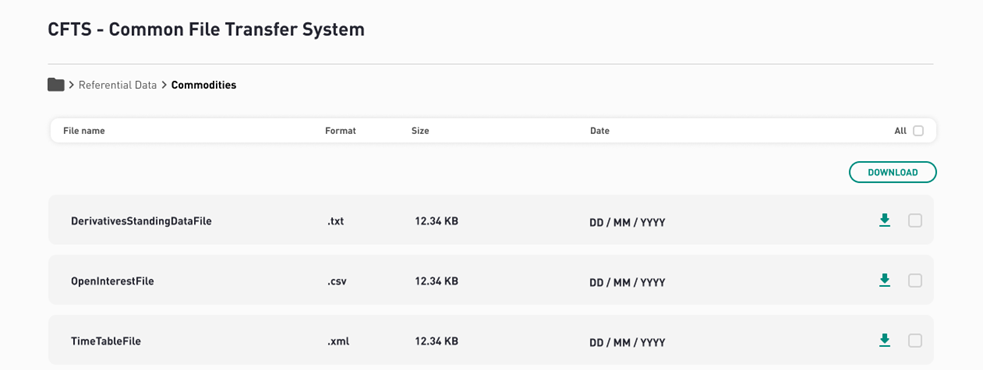The width and height of the screenshot is (983, 370).
Task: Open the DerivativesStandingDataFile file name
Action: coord(141,221)
